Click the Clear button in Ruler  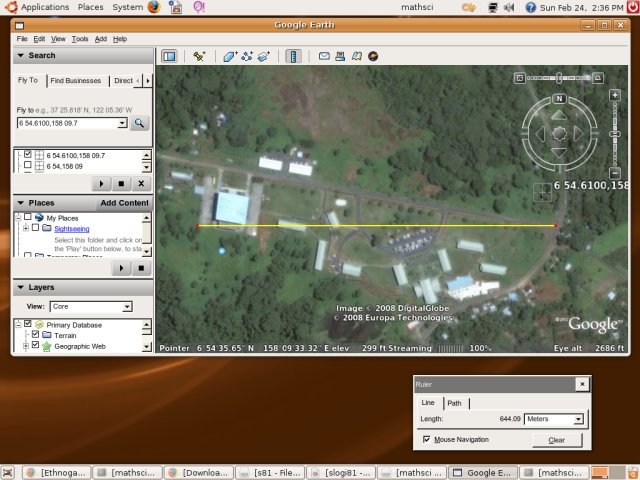[x=557, y=440]
